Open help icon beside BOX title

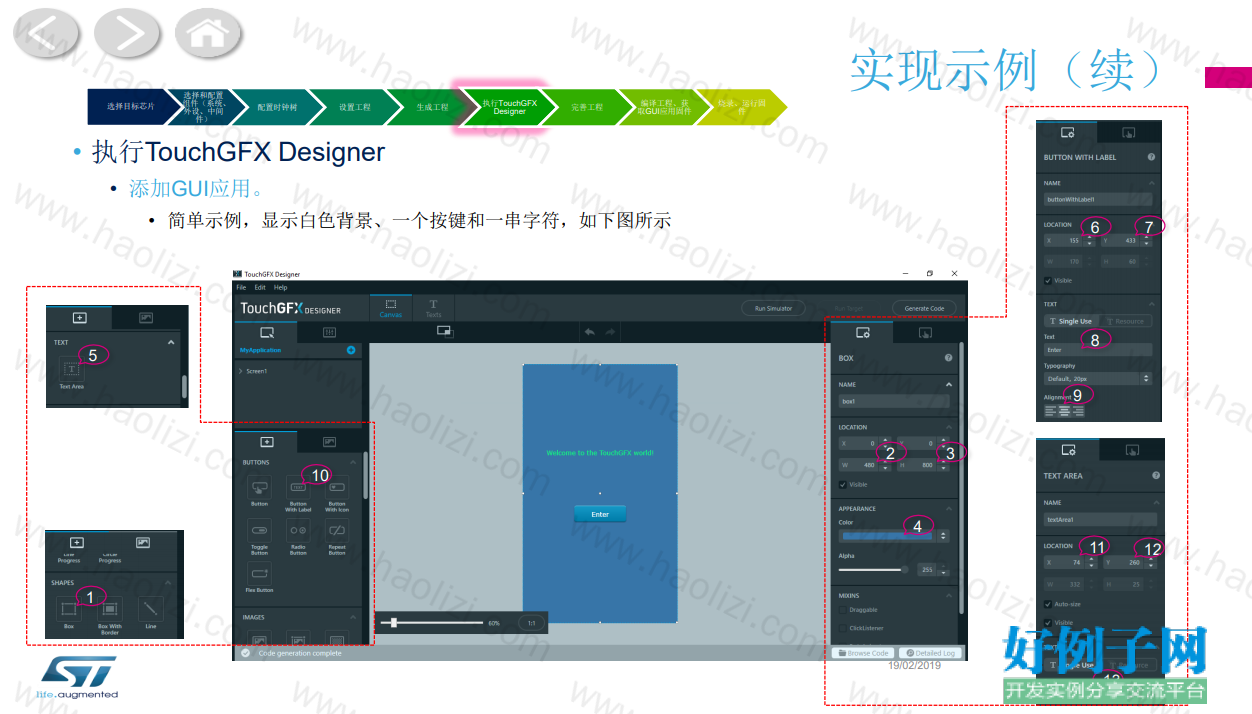948,358
